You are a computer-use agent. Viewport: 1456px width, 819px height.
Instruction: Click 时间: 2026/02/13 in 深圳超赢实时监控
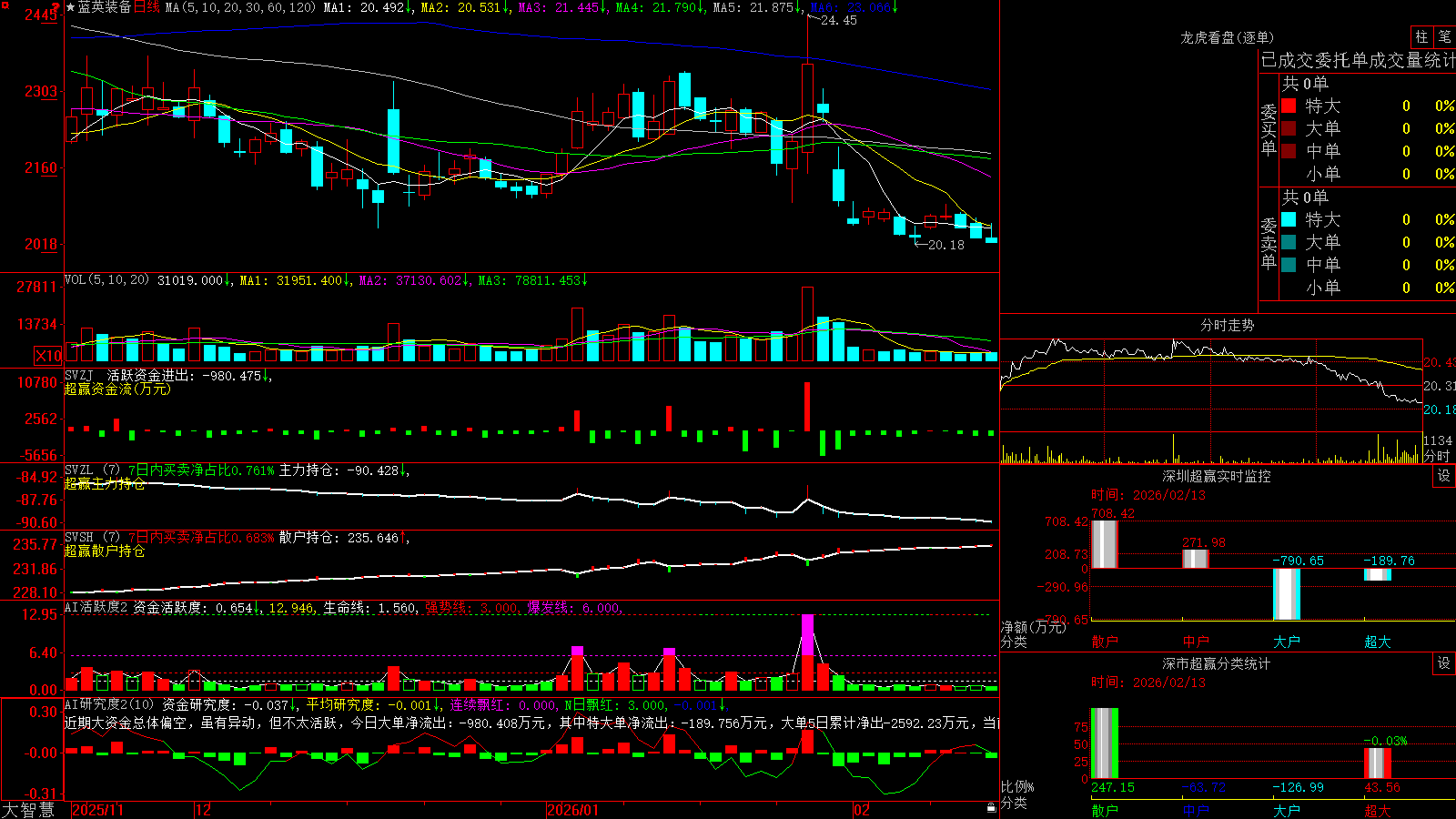(x=1148, y=495)
